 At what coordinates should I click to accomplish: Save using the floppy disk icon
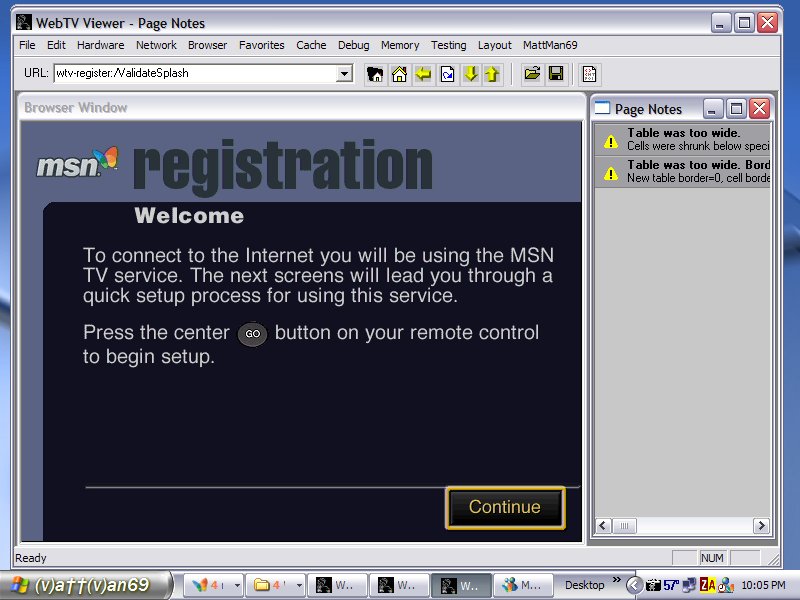(556, 74)
